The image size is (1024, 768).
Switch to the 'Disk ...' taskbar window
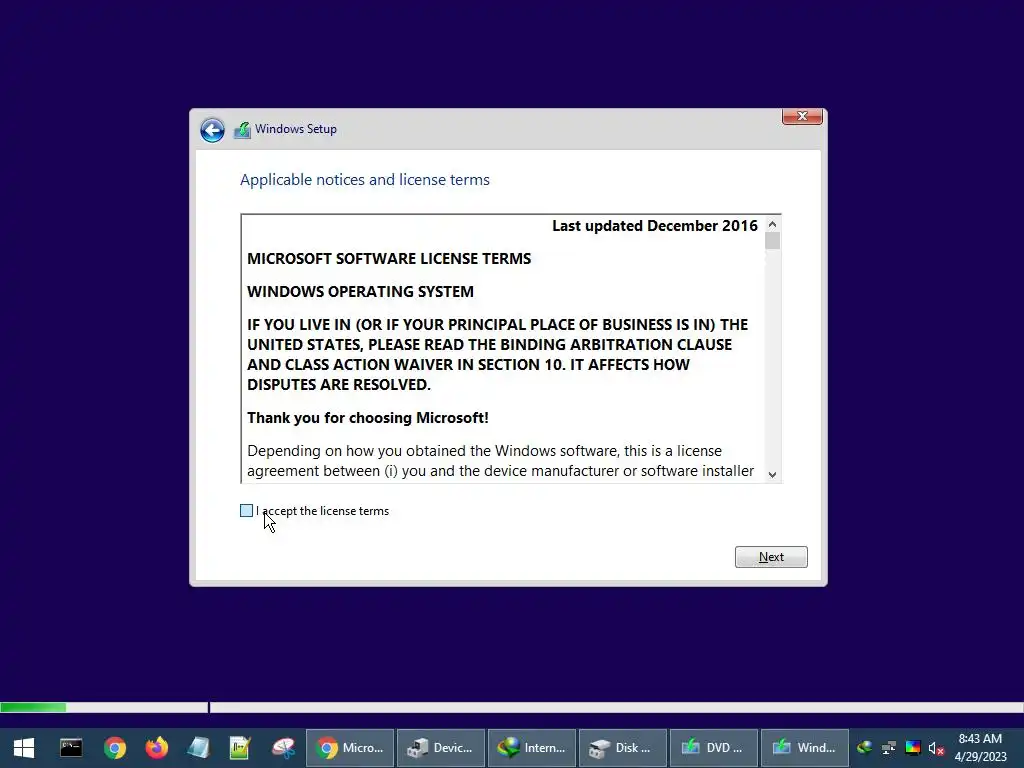click(622, 748)
